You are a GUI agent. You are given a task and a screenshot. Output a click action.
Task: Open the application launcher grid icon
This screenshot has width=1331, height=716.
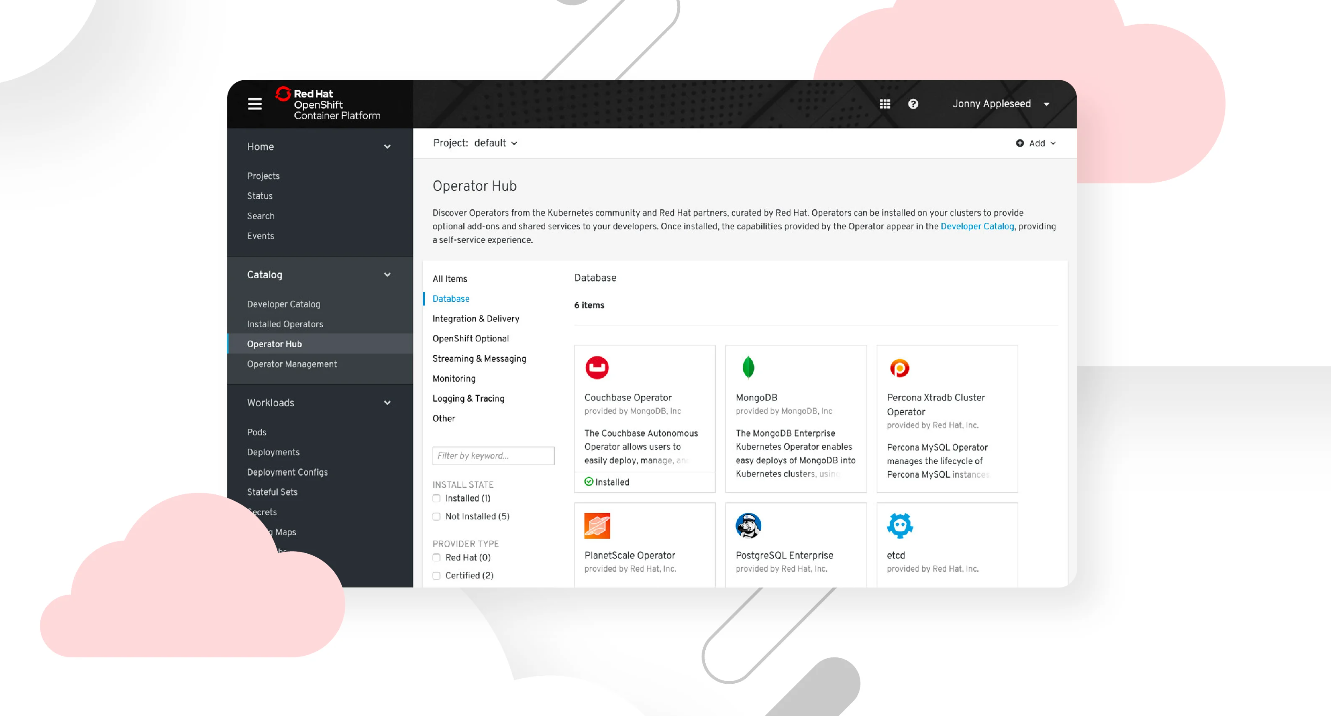[884, 103]
